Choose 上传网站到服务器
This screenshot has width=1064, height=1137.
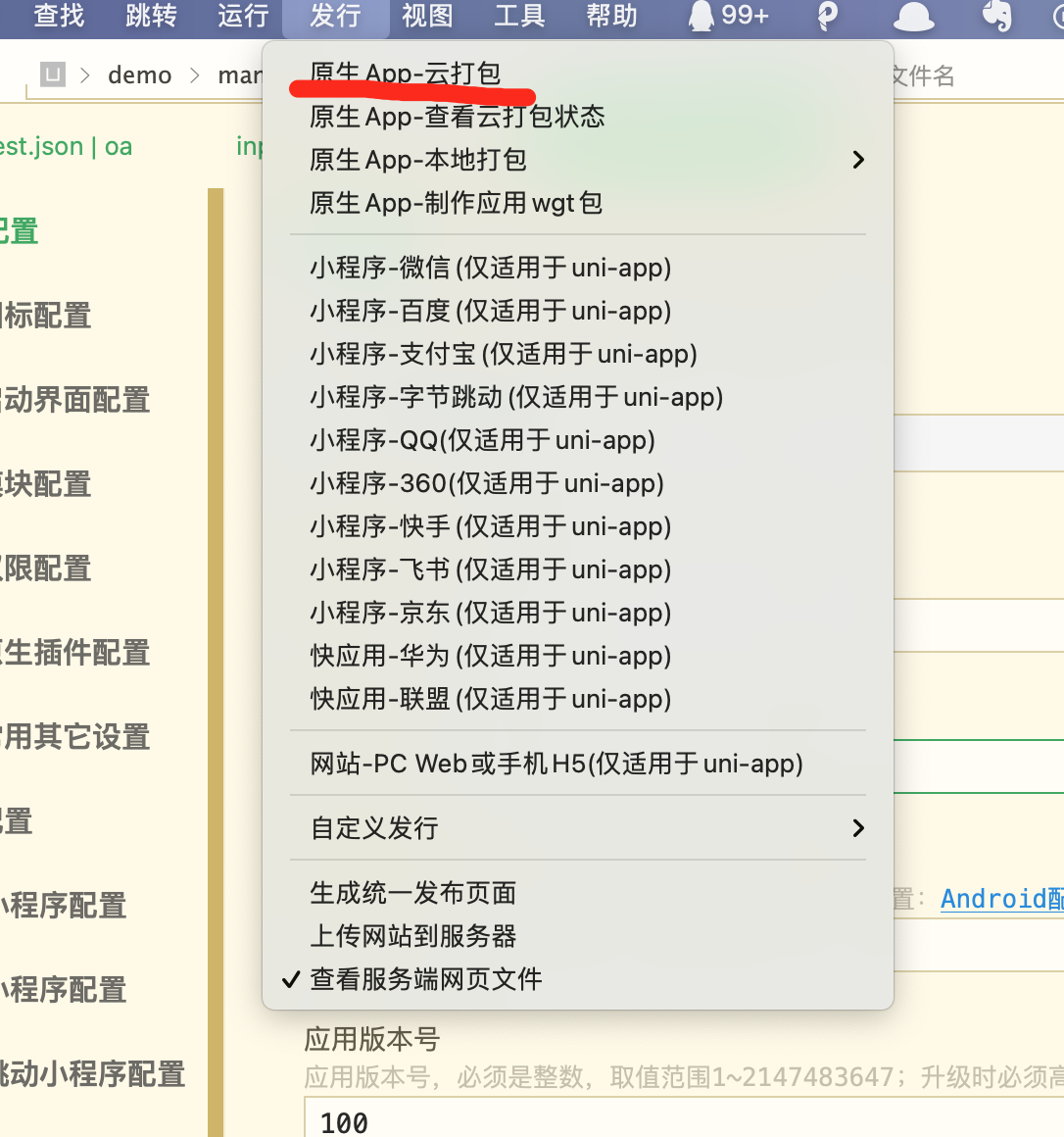click(x=578, y=936)
